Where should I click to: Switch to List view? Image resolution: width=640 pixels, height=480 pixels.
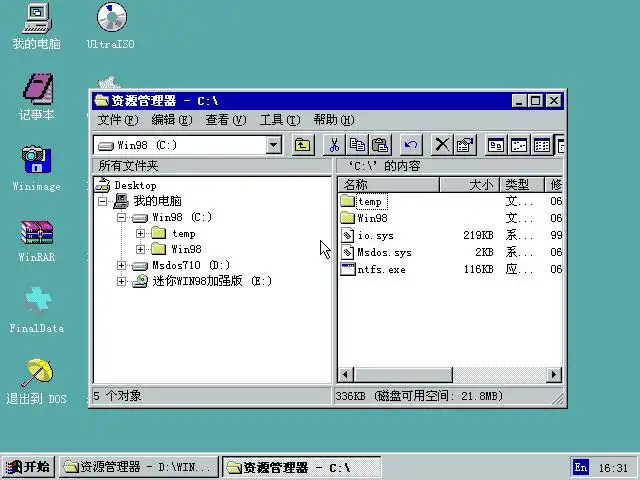(542, 145)
